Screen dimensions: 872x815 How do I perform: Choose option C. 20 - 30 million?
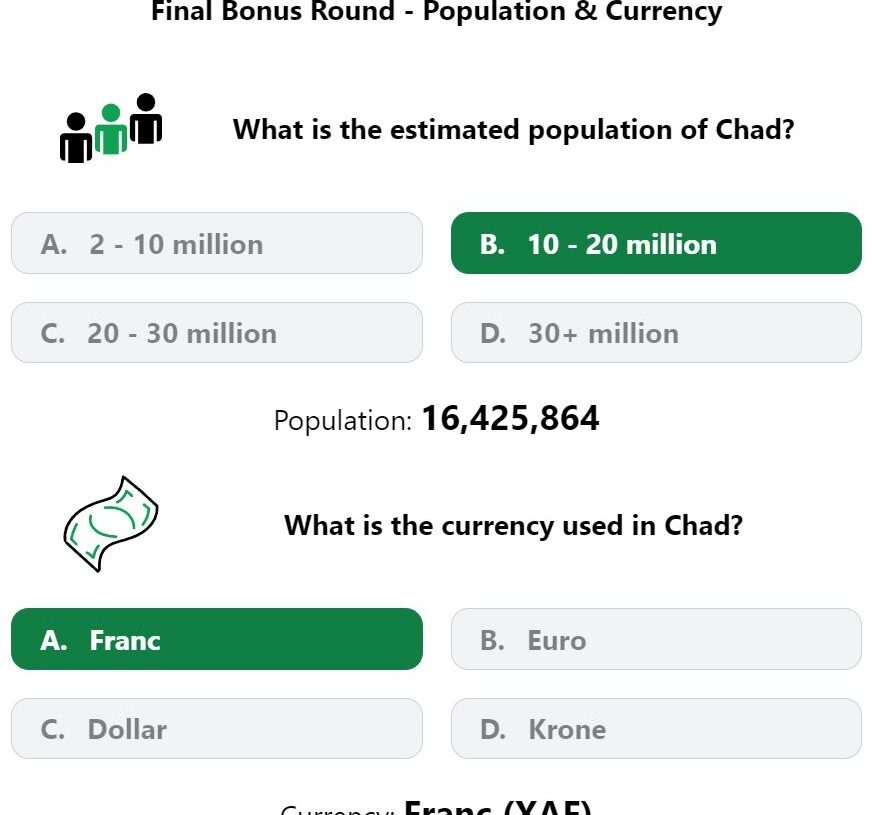coord(217,332)
